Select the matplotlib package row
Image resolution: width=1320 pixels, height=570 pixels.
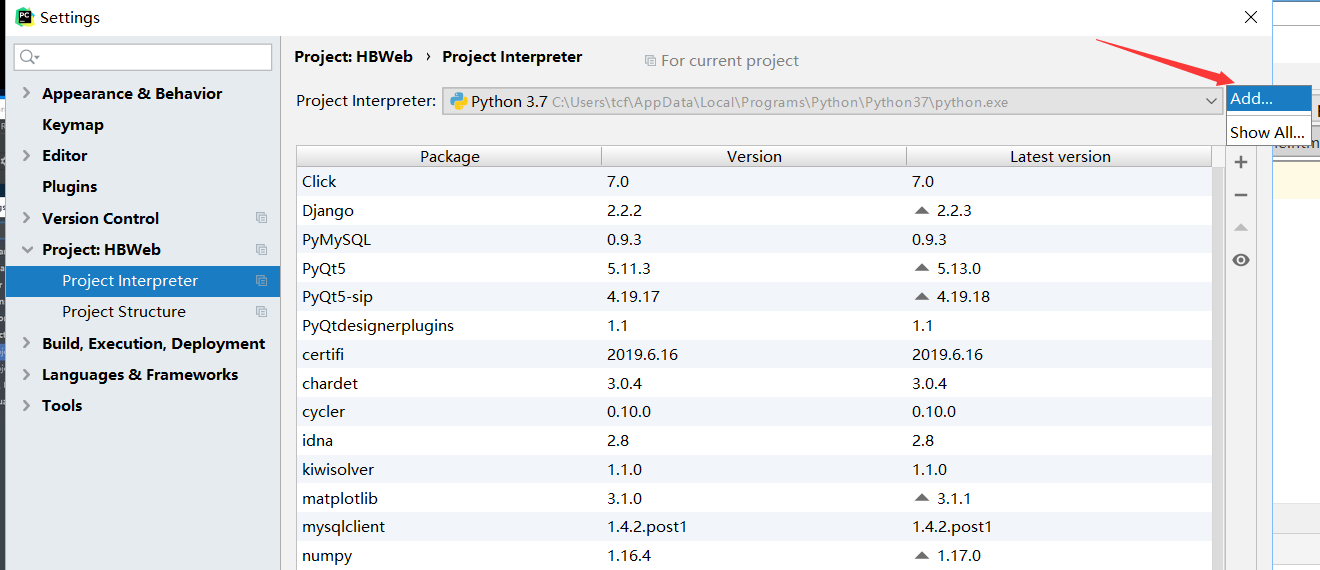click(754, 498)
